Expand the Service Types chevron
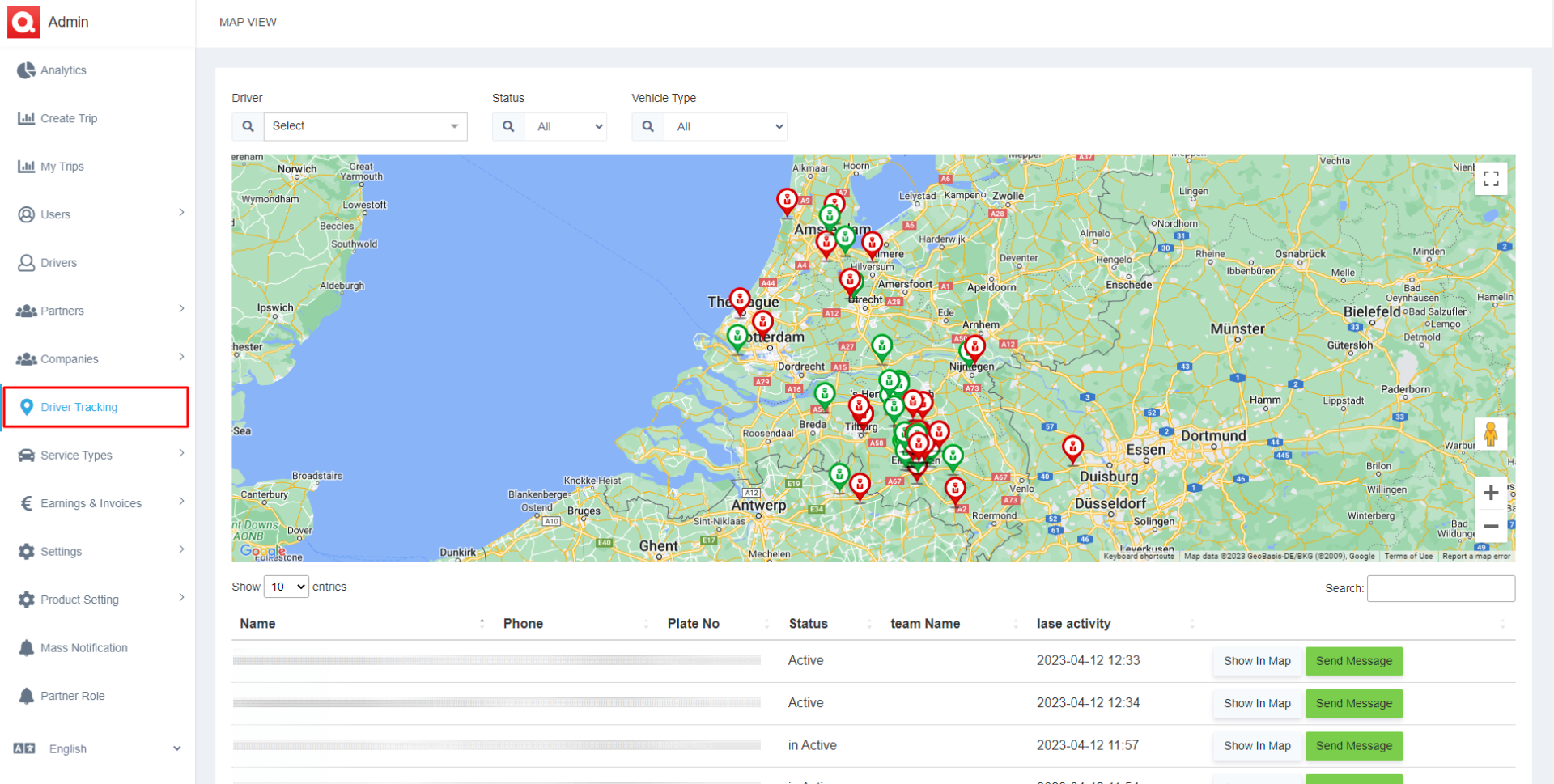 [x=181, y=453]
